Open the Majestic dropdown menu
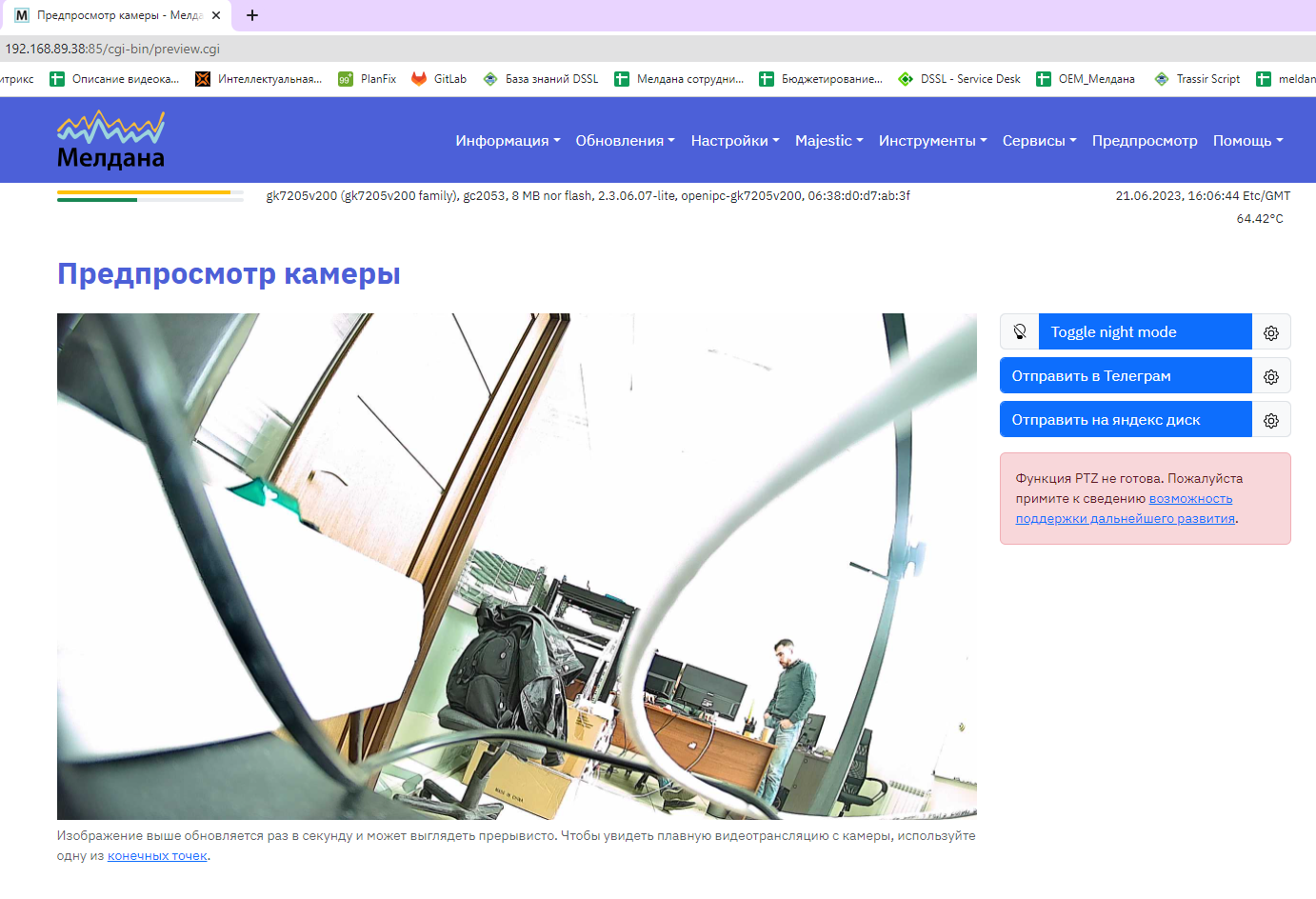Image resolution: width=1316 pixels, height=899 pixels. coord(828,141)
